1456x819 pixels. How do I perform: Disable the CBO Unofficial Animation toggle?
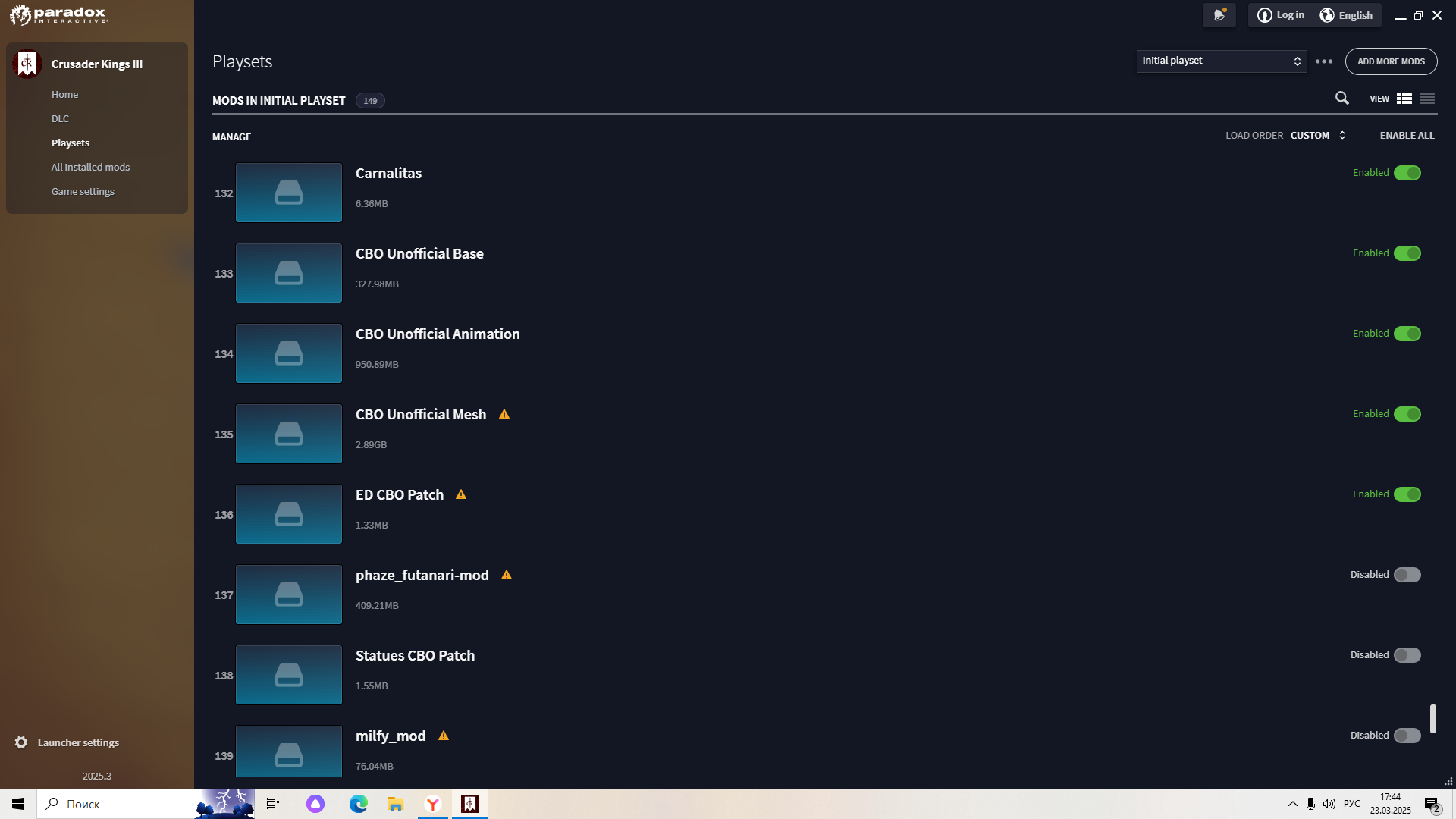1407,334
